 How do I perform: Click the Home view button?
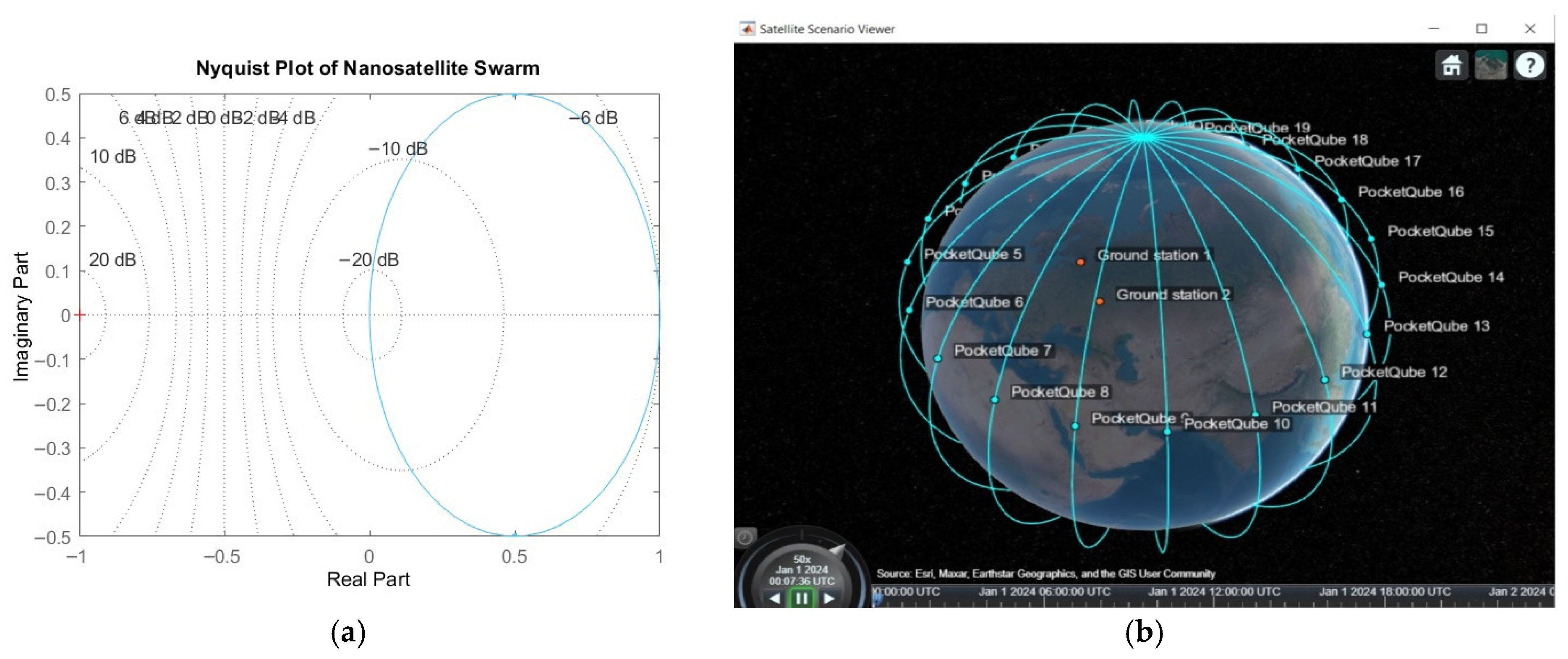[1451, 65]
